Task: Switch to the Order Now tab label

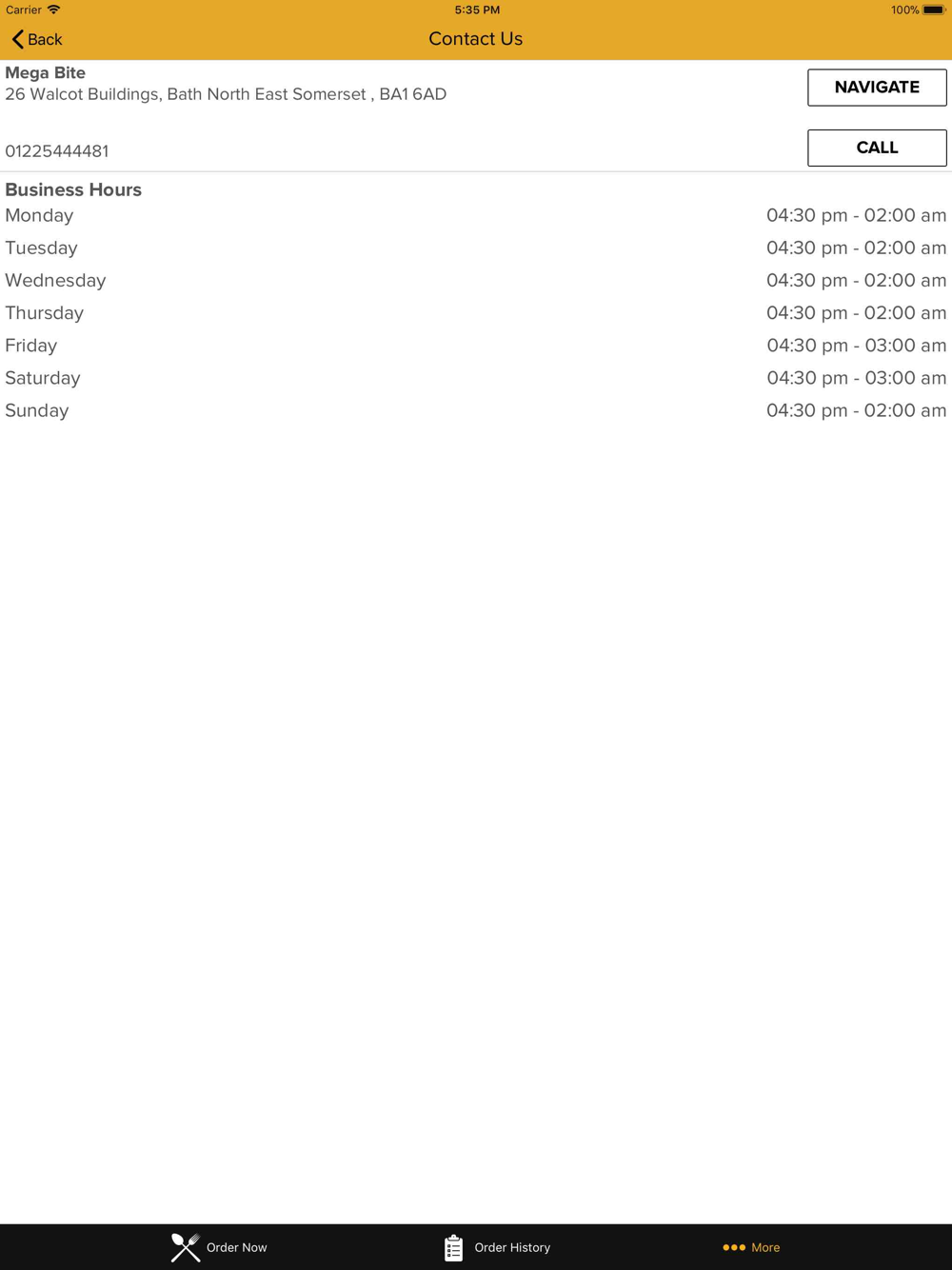Action: 236,1247
